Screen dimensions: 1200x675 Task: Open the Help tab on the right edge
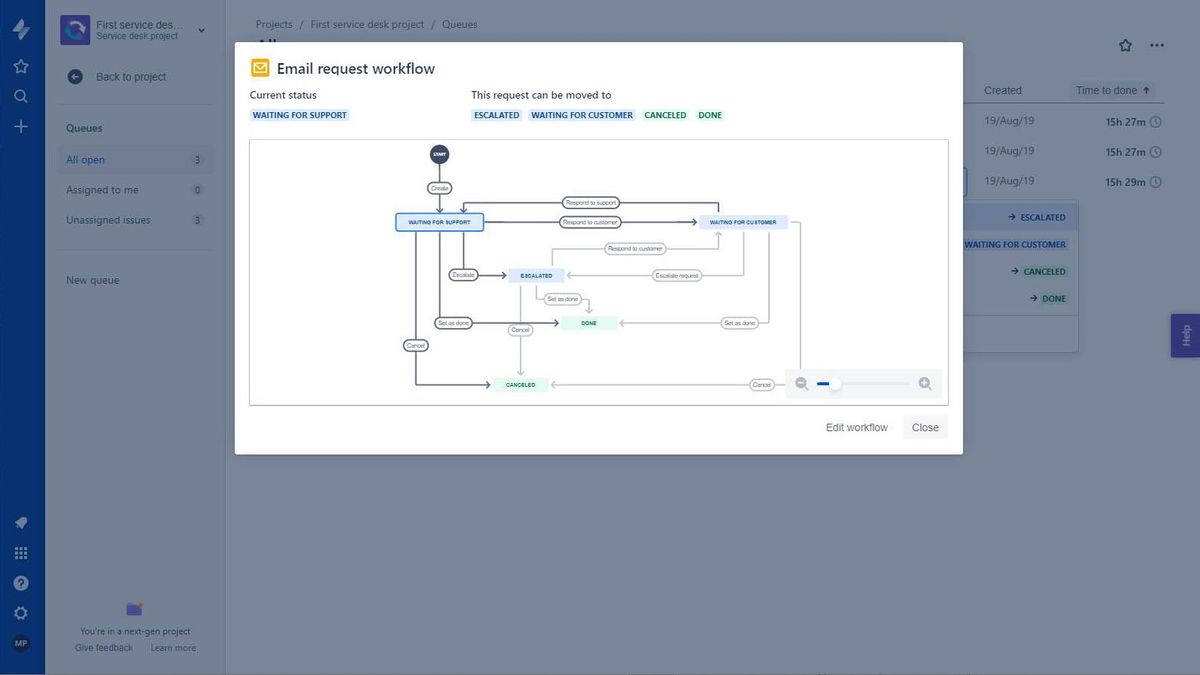pyautogui.click(x=1185, y=335)
